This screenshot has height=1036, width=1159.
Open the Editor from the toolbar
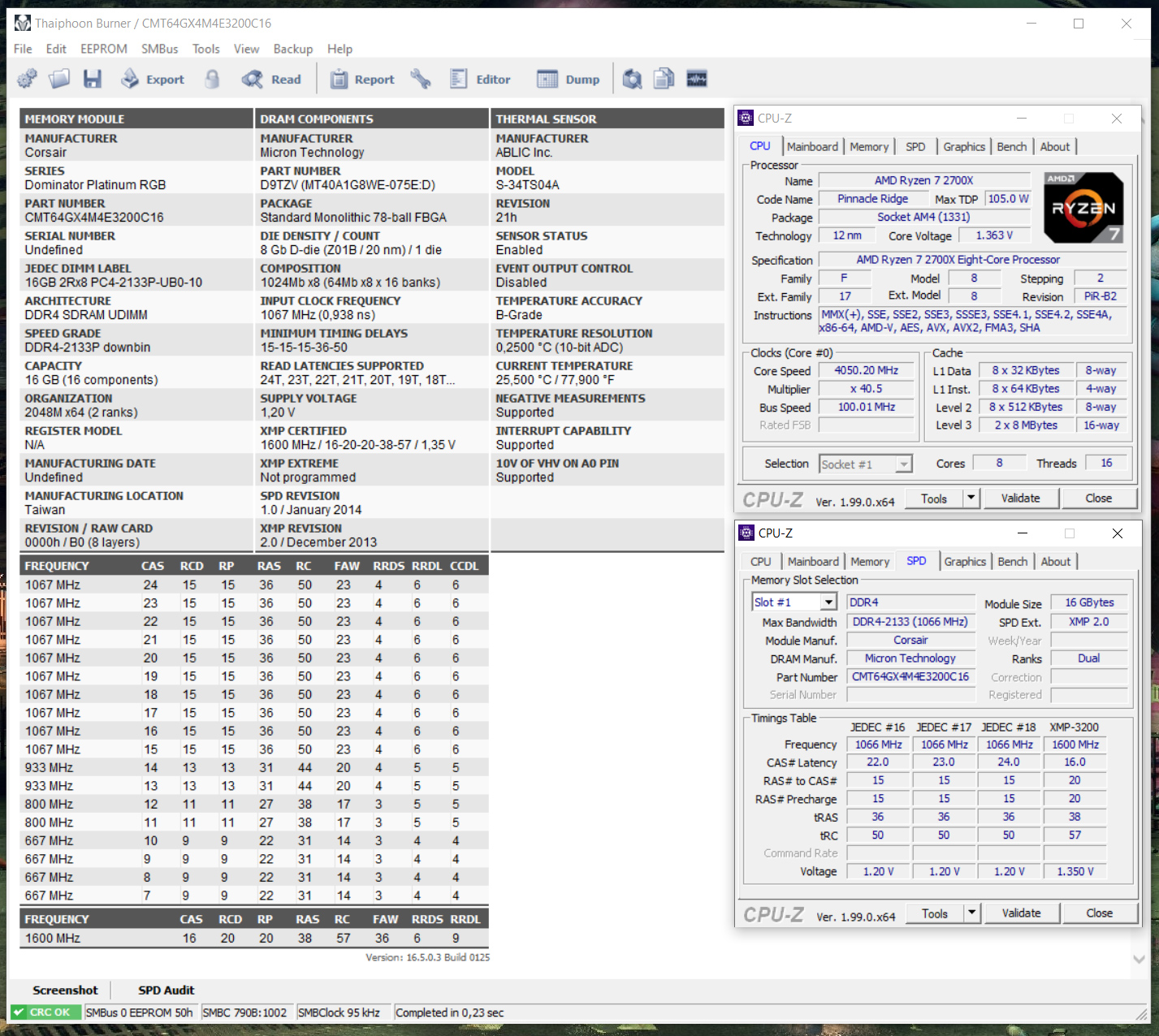[480, 79]
